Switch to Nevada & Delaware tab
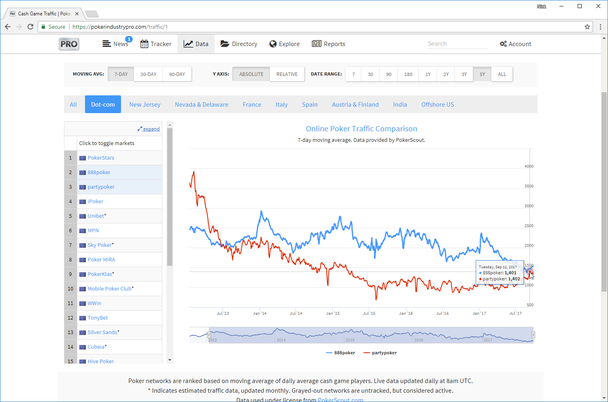 201,104
